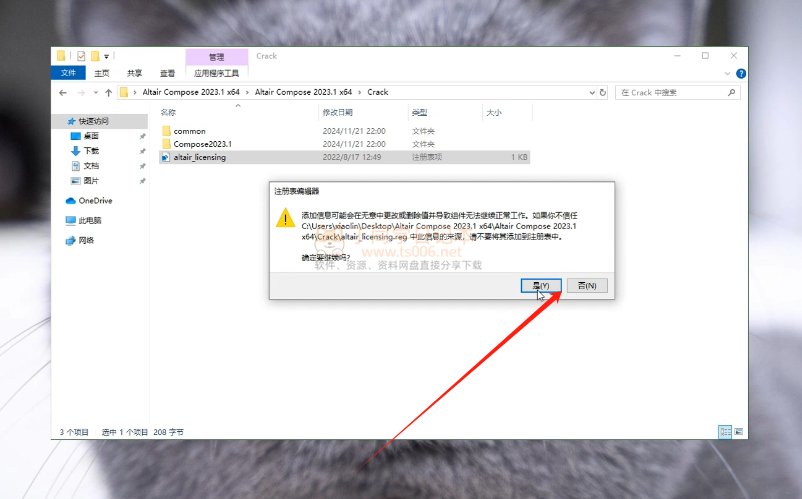
Task: Click the search magnifier icon
Action: [x=731, y=92]
